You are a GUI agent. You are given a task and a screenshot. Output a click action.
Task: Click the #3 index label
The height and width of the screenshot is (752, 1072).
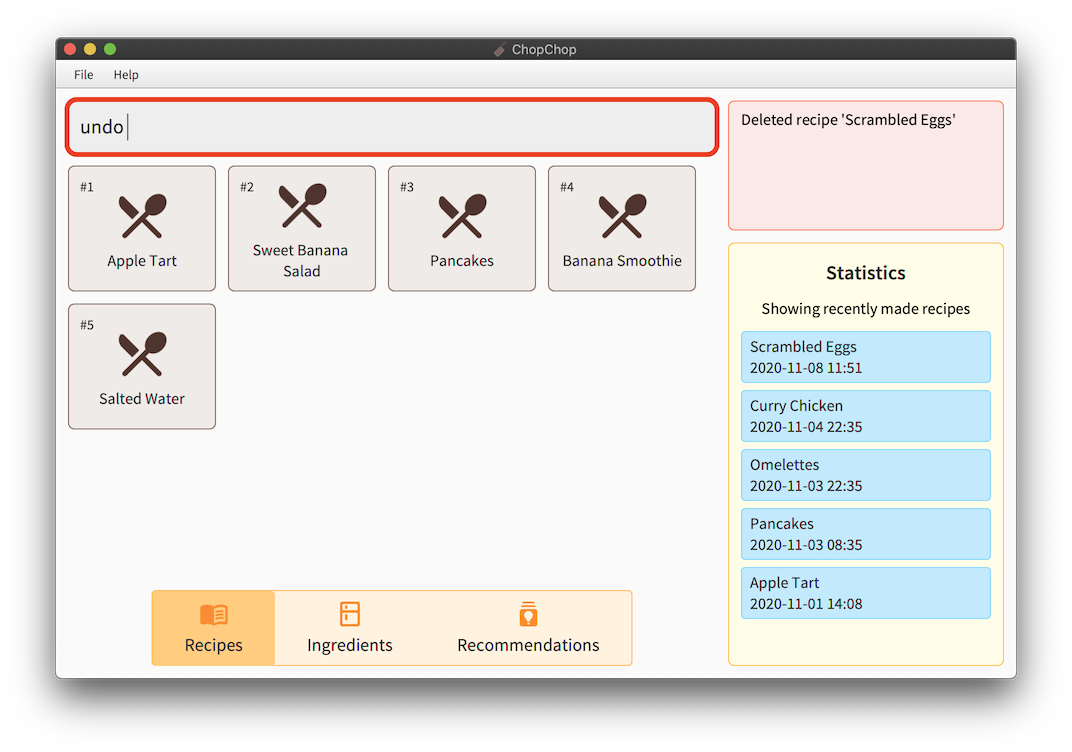[407, 187]
